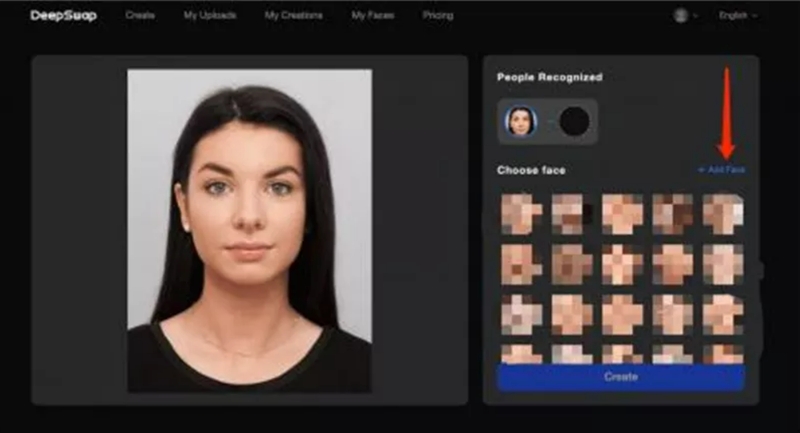The image size is (800, 433).
Task: Choose the first face in the top row
Action: (521, 214)
